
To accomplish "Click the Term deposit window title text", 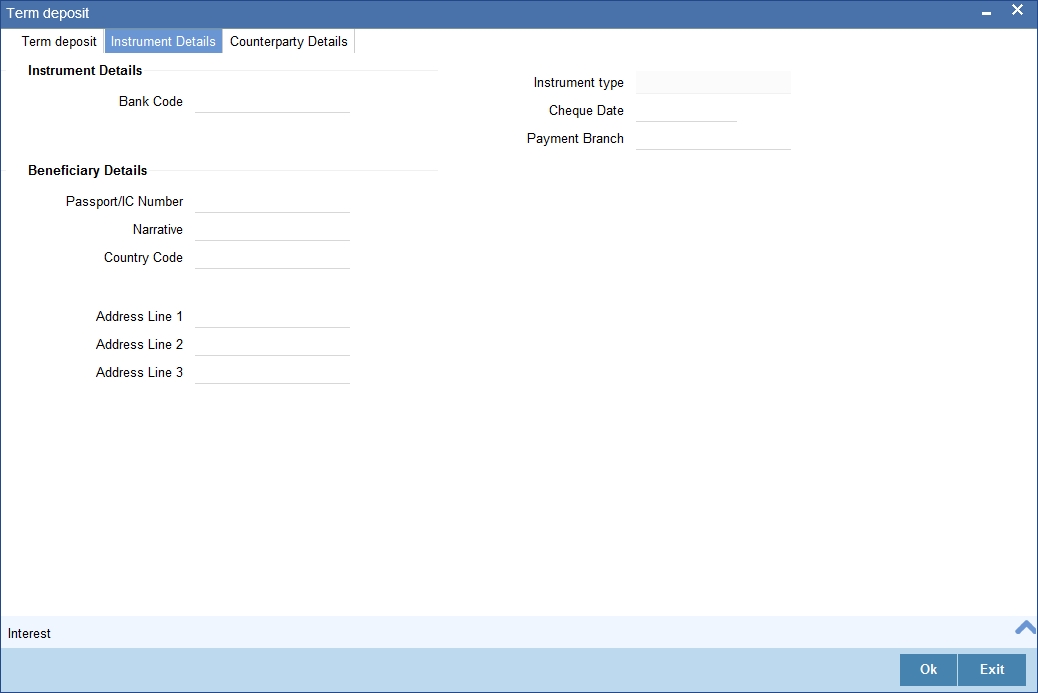I will (x=48, y=13).
